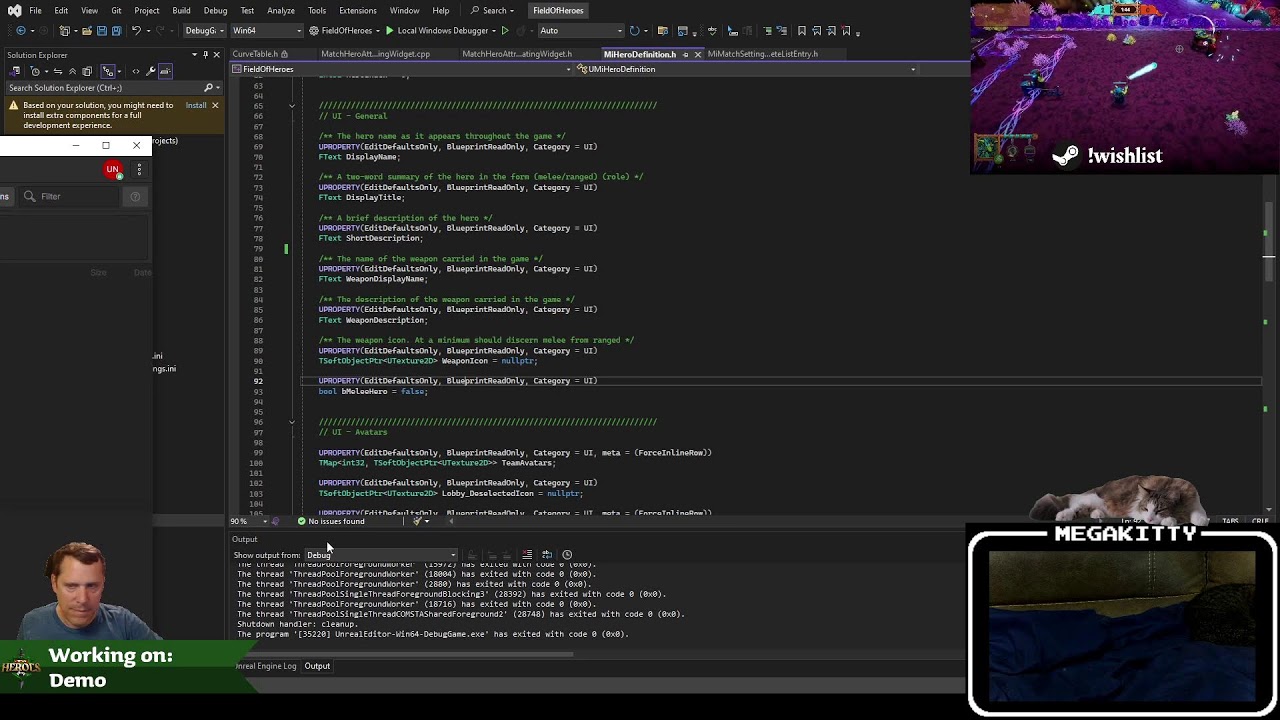The height and width of the screenshot is (720, 1280).
Task: Click the restart circular arrow icon
Action: 634,31
